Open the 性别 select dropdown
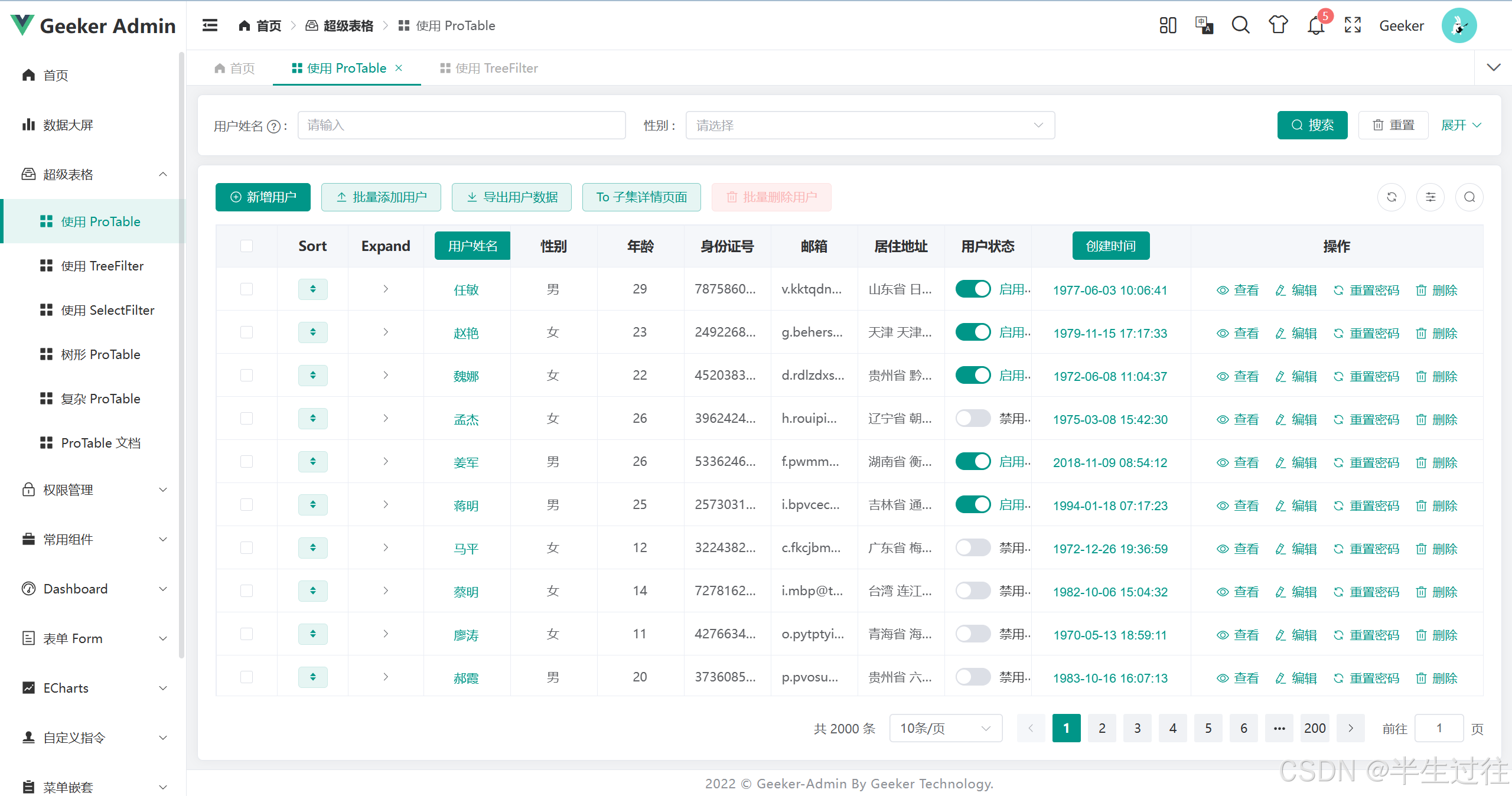 tap(869, 125)
